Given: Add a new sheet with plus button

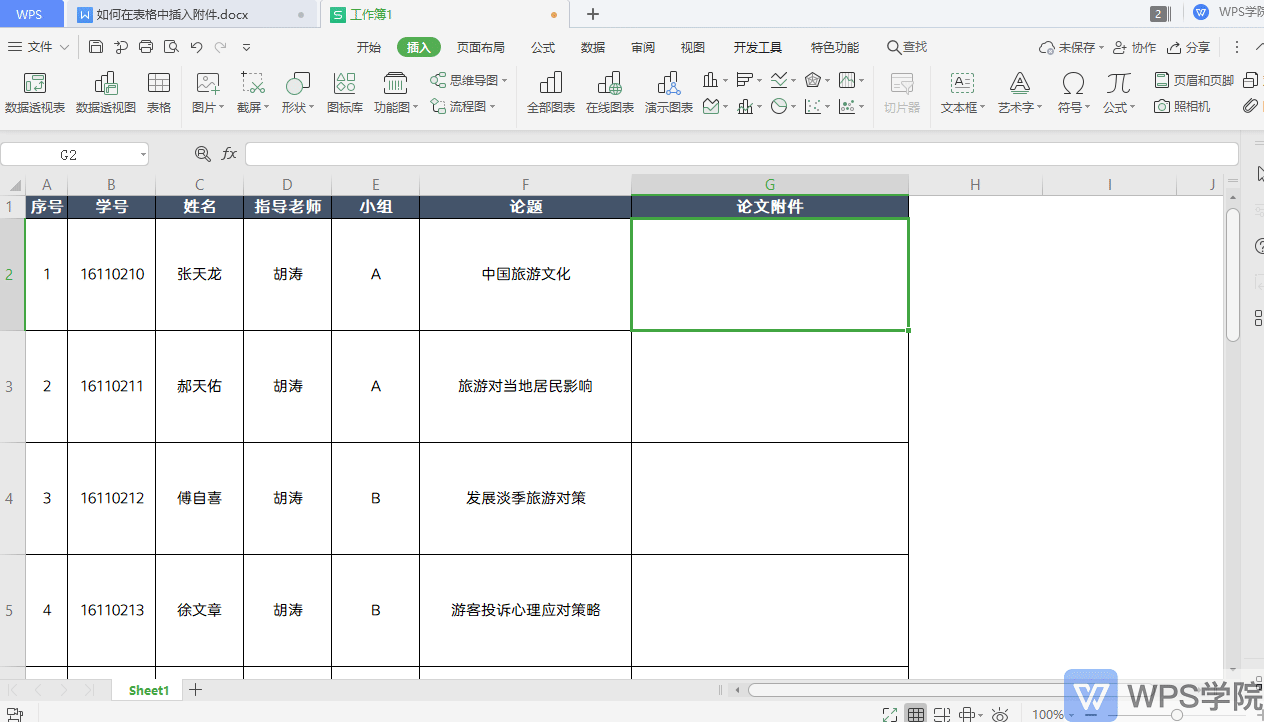Looking at the screenshot, I should point(196,690).
